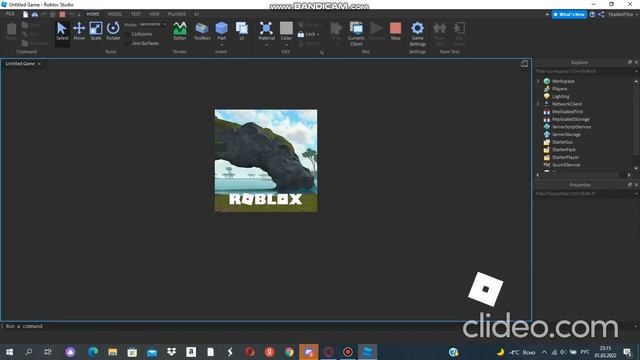Close the Explorer panel

(636, 62)
